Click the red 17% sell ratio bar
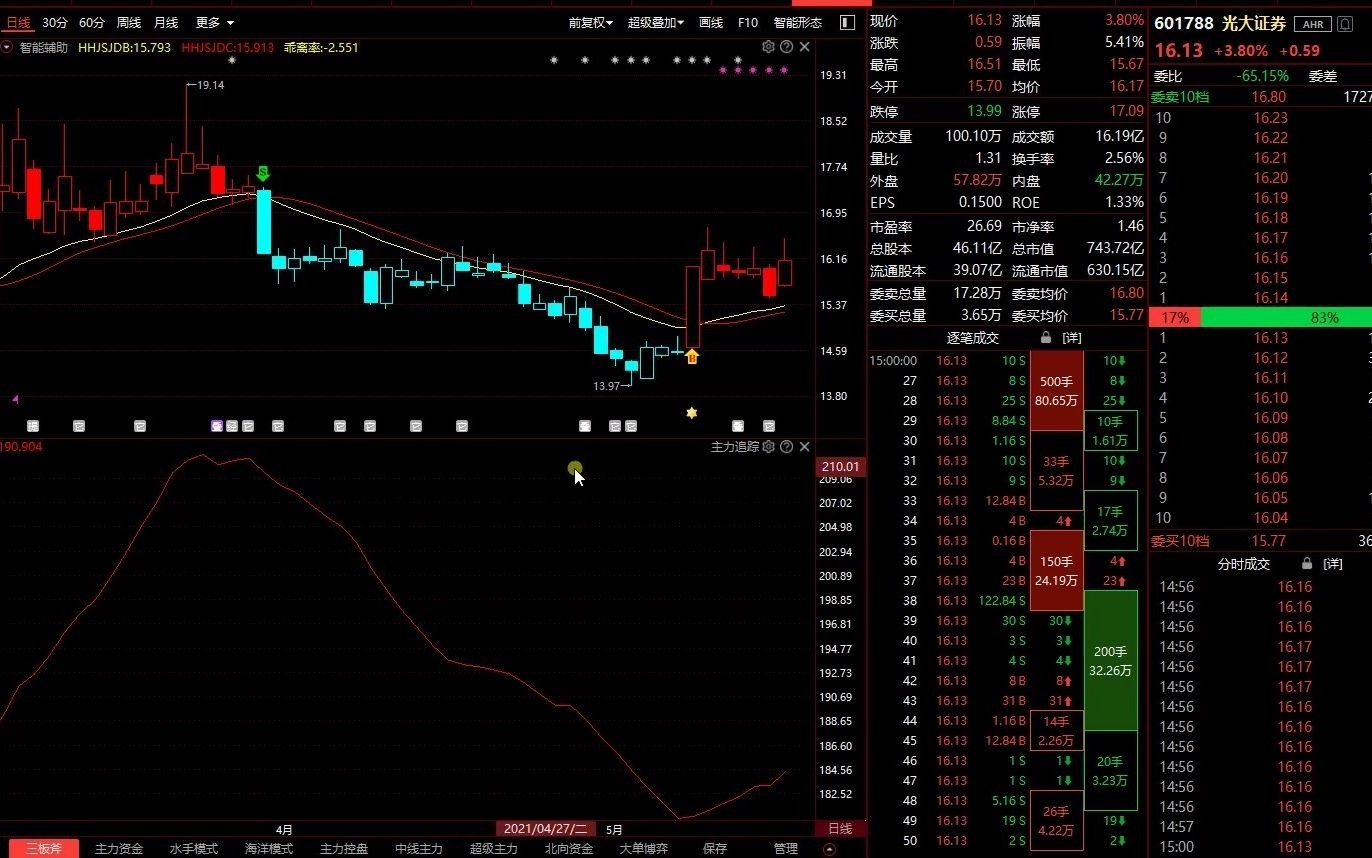This screenshot has height=858, width=1372. [x=1175, y=318]
